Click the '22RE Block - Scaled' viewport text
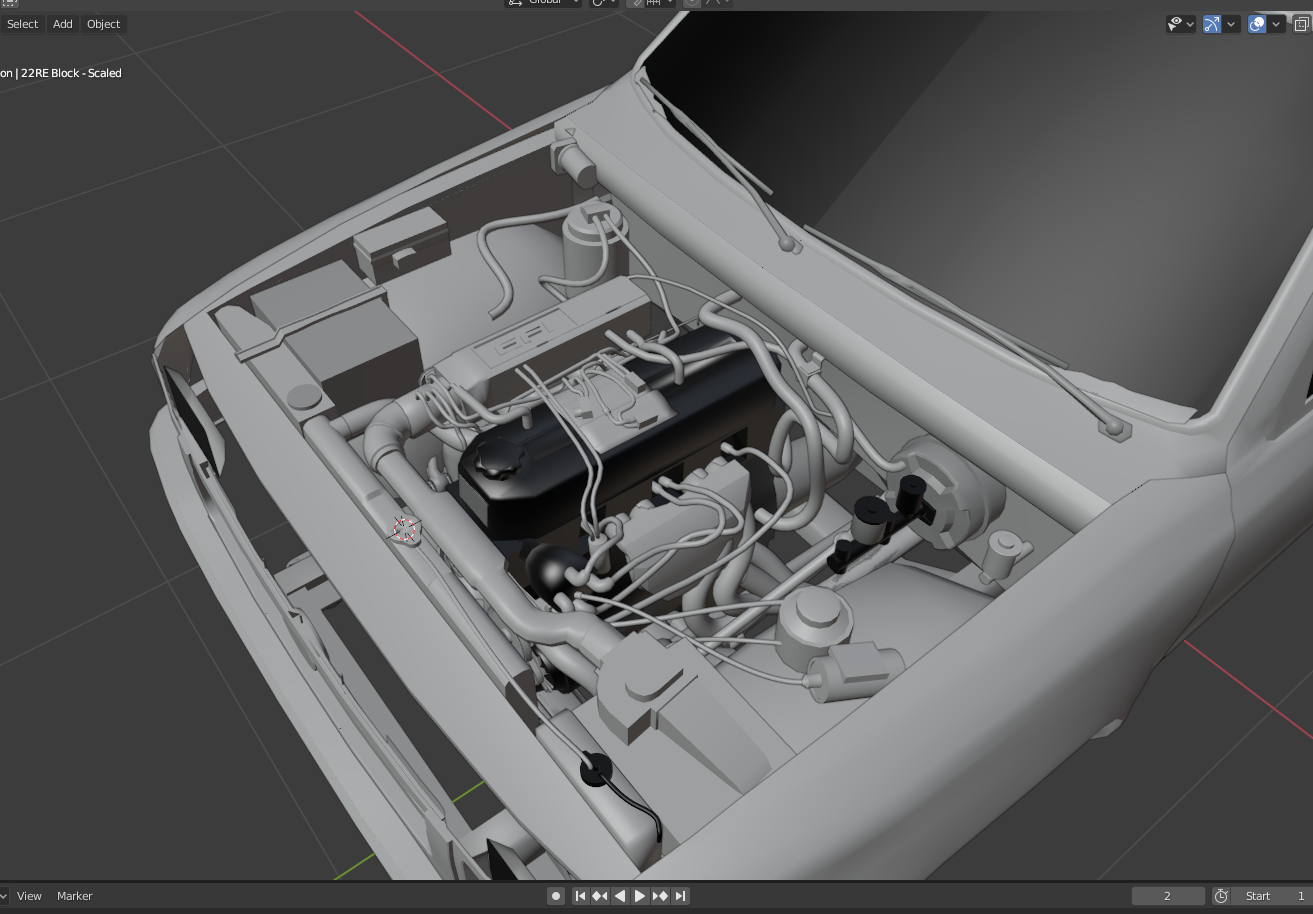Viewport: 1313px width, 914px height. [x=70, y=73]
